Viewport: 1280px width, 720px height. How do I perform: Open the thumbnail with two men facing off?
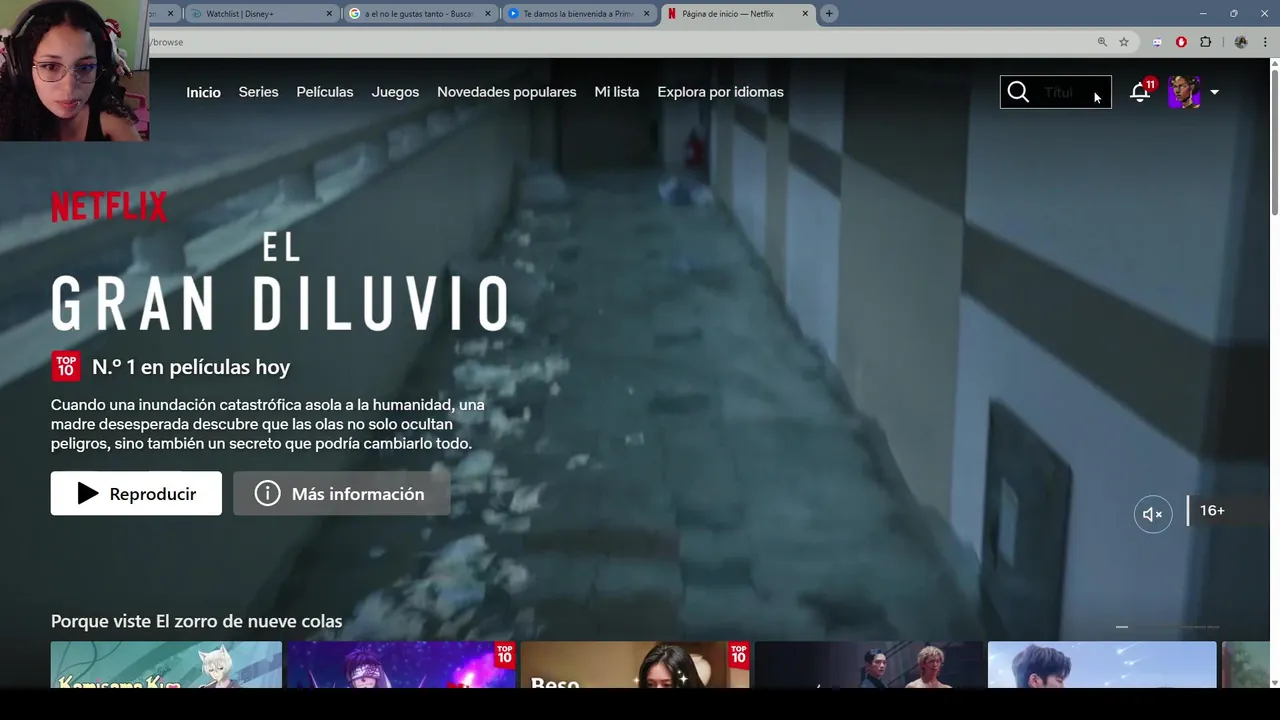[869, 665]
